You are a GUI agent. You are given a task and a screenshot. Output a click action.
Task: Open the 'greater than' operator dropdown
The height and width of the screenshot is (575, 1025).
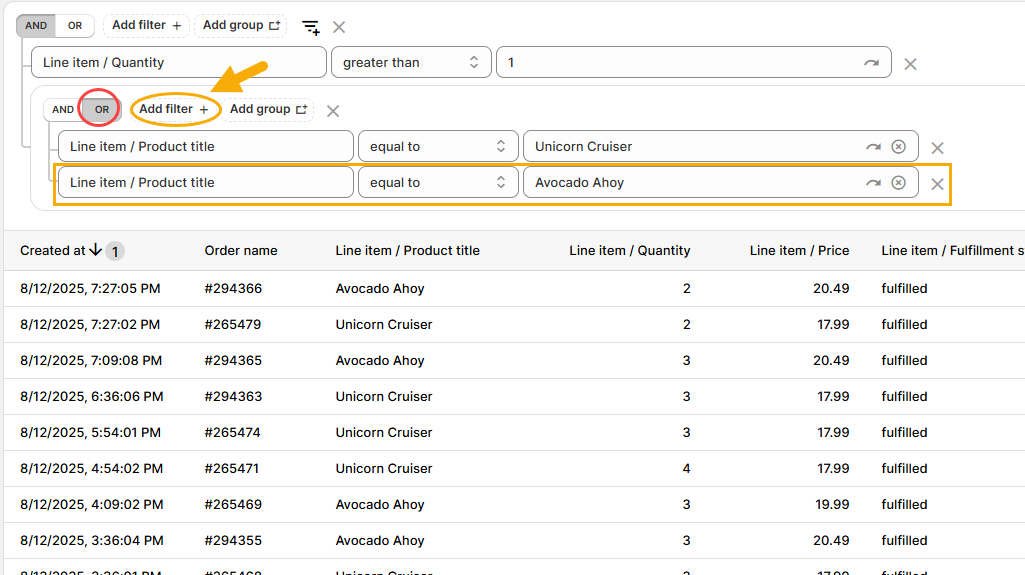pyautogui.click(x=411, y=62)
